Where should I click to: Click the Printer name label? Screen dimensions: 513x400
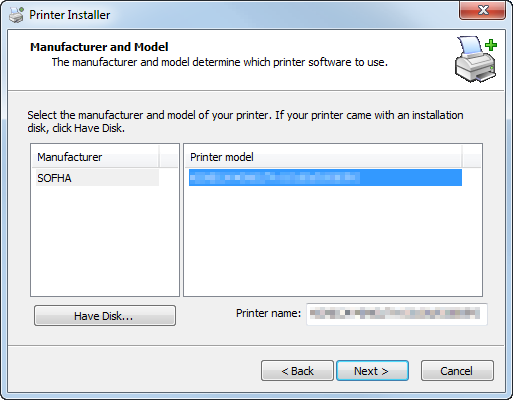[x=268, y=313]
